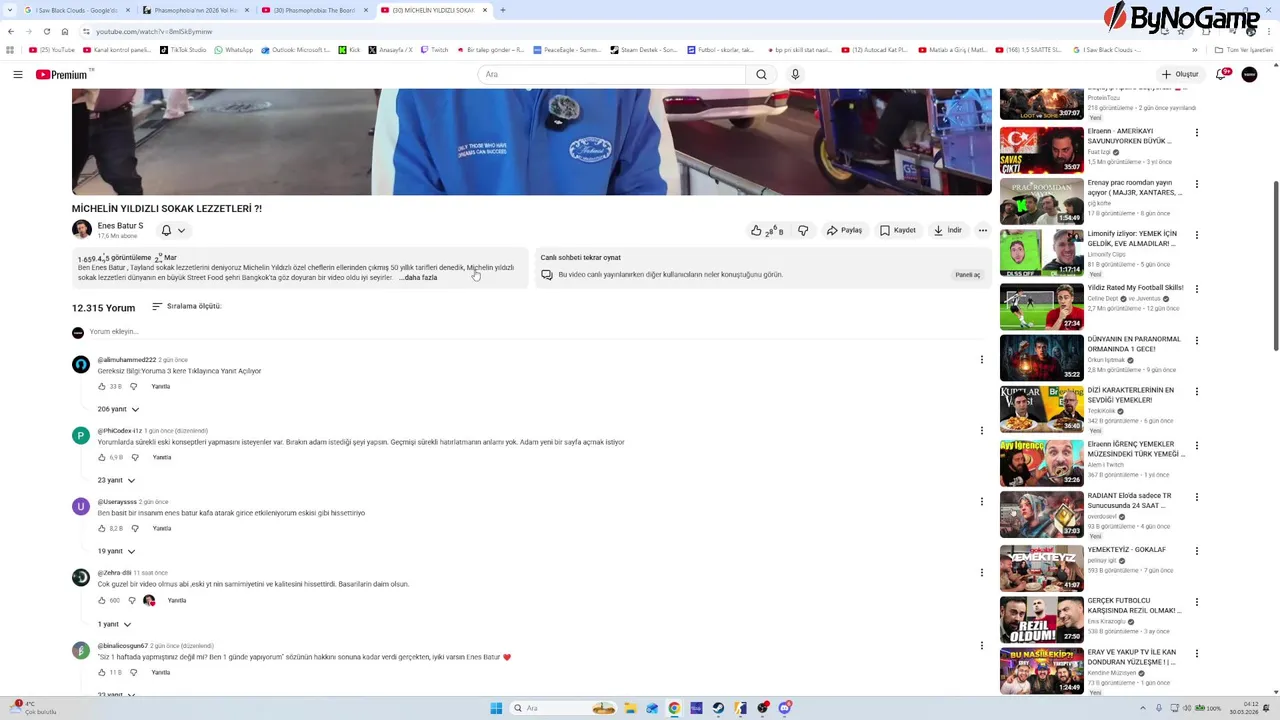Image resolution: width=1280 pixels, height=720 pixels.
Task: Open Windows Start menu
Action: click(x=496, y=708)
